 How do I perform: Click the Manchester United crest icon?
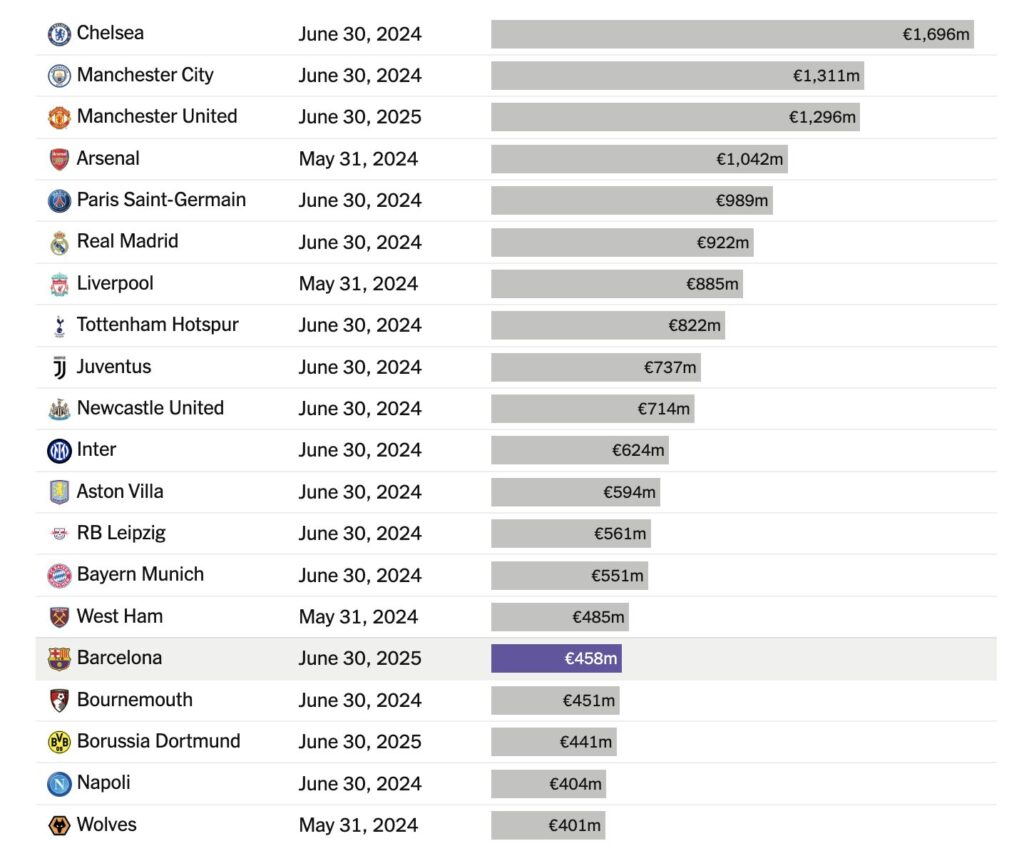pos(59,117)
